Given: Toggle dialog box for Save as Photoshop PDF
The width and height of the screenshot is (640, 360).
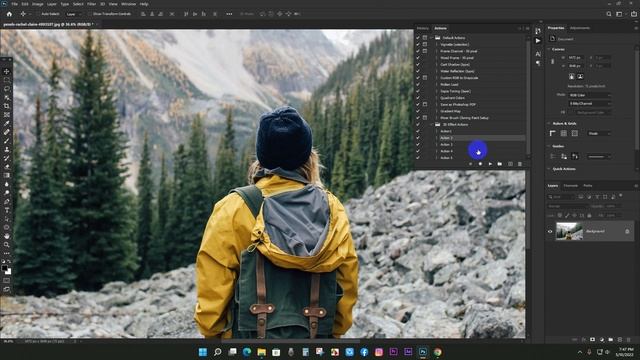Looking at the screenshot, I should click(x=425, y=104).
